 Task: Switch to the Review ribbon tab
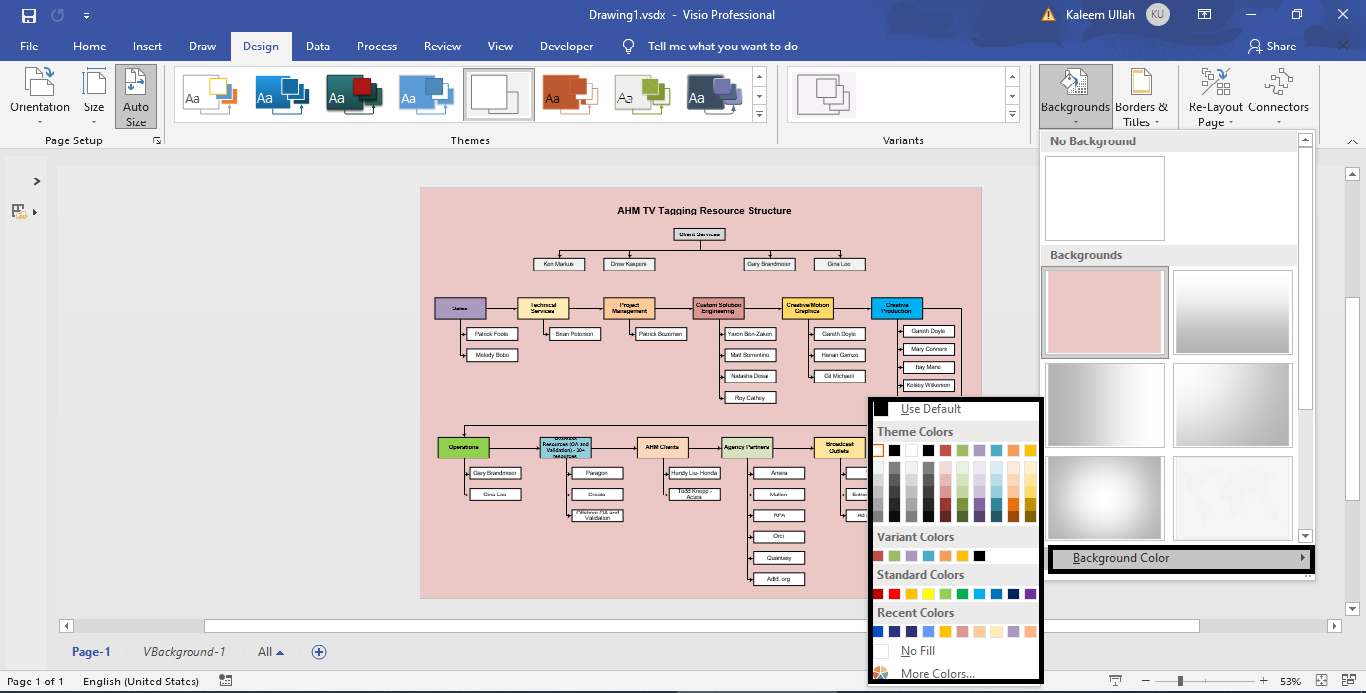pyautogui.click(x=442, y=46)
